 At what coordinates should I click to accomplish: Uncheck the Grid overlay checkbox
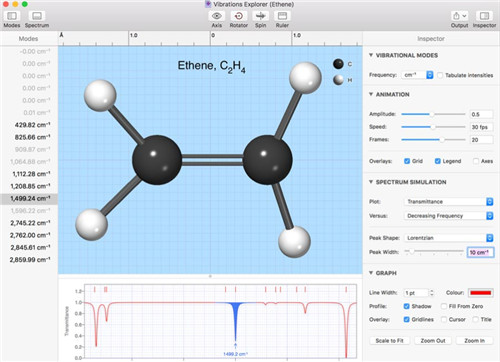tap(407, 161)
